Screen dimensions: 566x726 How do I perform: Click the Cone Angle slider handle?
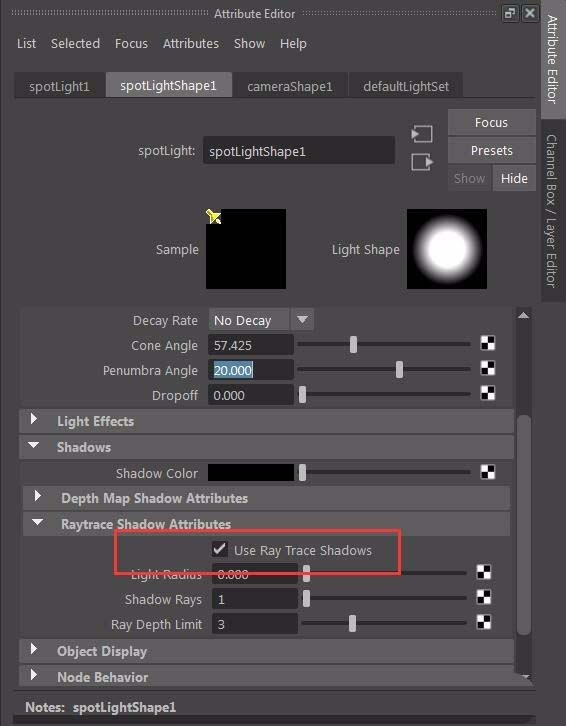pyautogui.click(x=353, y=344)
